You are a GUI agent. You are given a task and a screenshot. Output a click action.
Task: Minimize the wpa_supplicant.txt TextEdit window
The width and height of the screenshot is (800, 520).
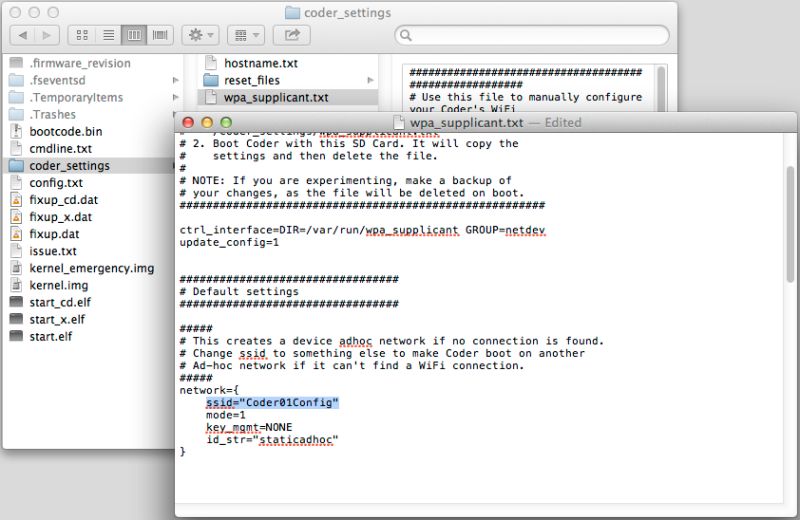tap(207, 122)
